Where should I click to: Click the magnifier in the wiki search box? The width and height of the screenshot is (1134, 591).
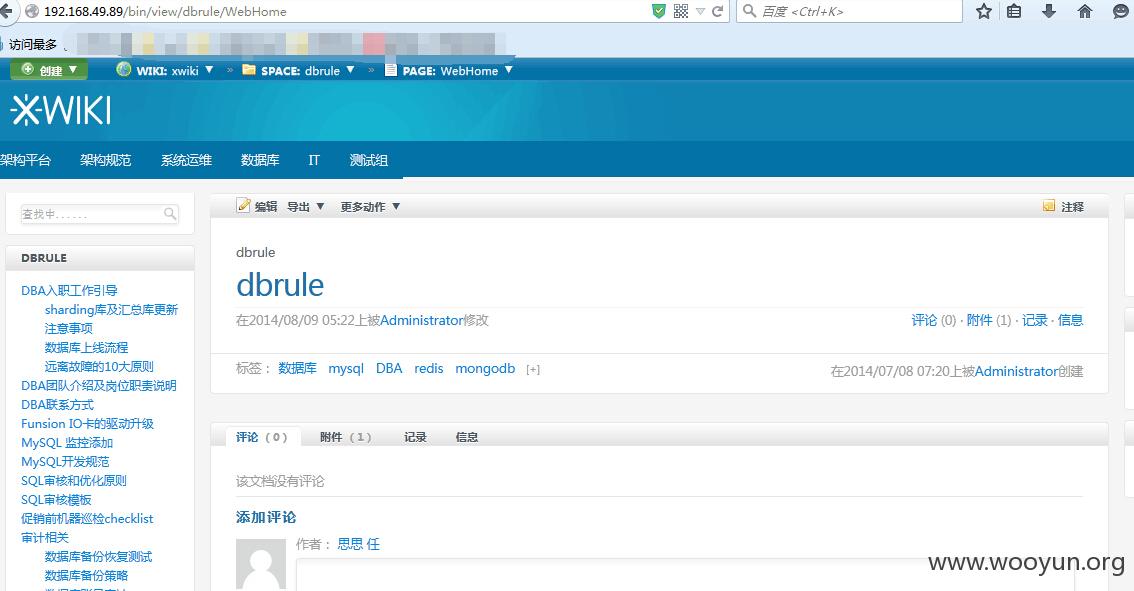tap(170, 213)
